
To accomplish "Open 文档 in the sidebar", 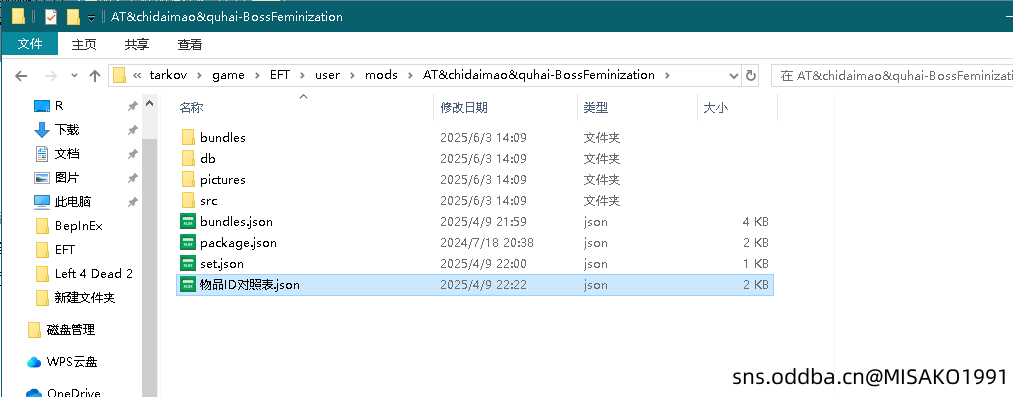I will pyautogui.click(x=67, y=154).
